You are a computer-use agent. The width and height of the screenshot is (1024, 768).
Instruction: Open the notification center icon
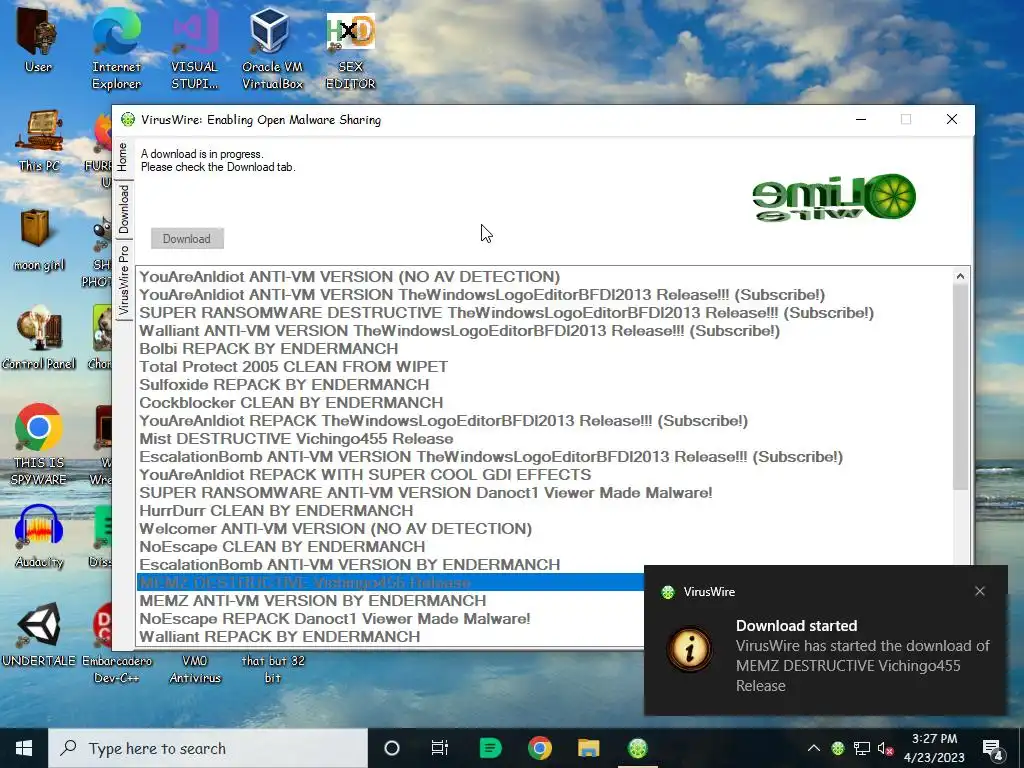[x=993, y=749]
